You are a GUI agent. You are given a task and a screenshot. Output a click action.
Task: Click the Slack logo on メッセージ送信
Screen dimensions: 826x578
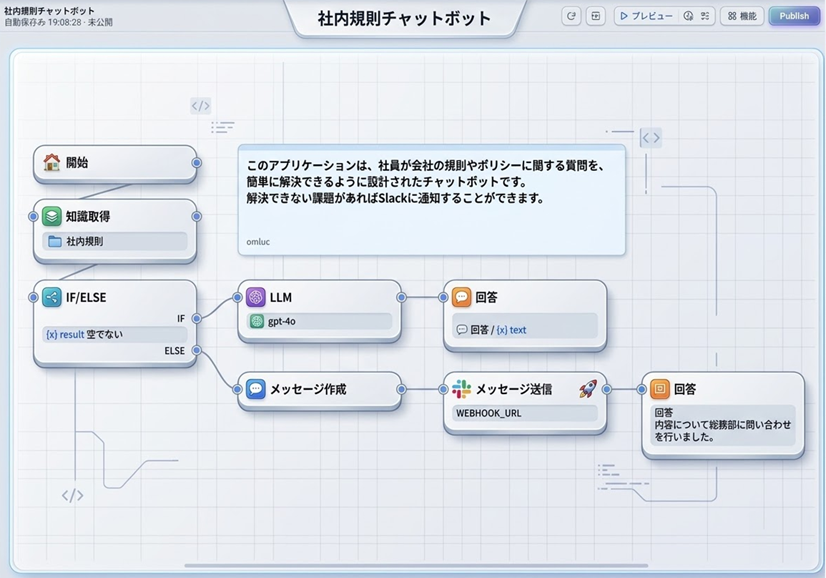[461, 389]
